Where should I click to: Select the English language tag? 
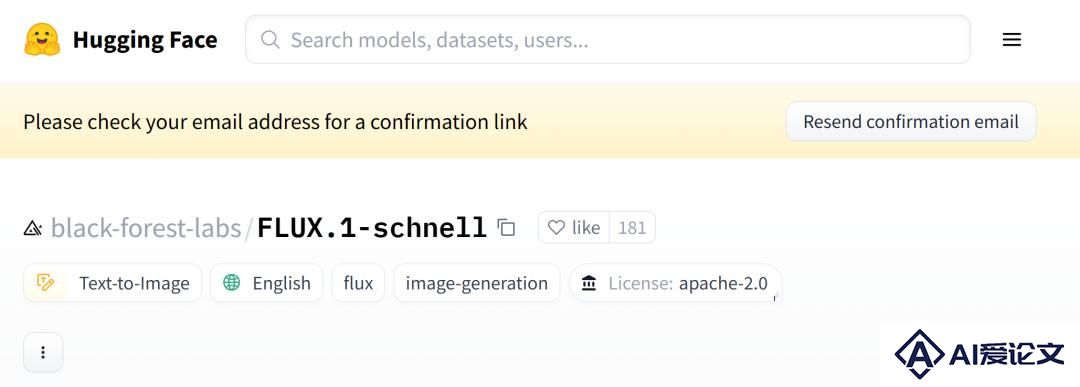(x=267, y=283)
